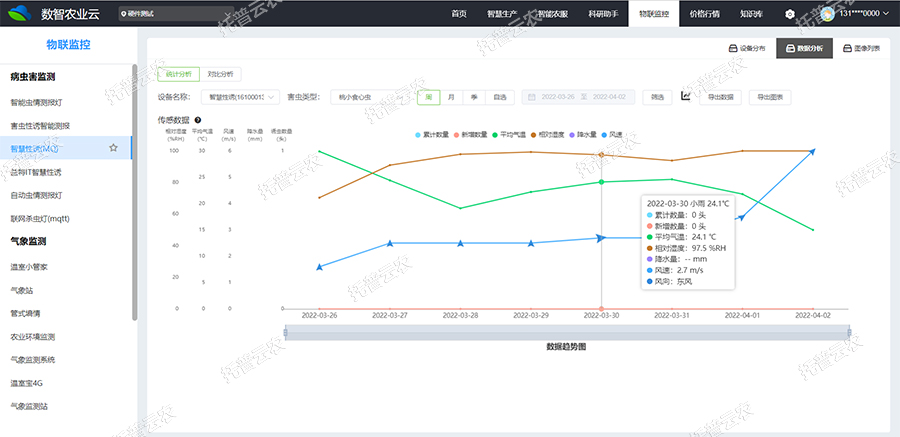Open the settings gear in the top bar
900x437 pixels.
point(789,14)
